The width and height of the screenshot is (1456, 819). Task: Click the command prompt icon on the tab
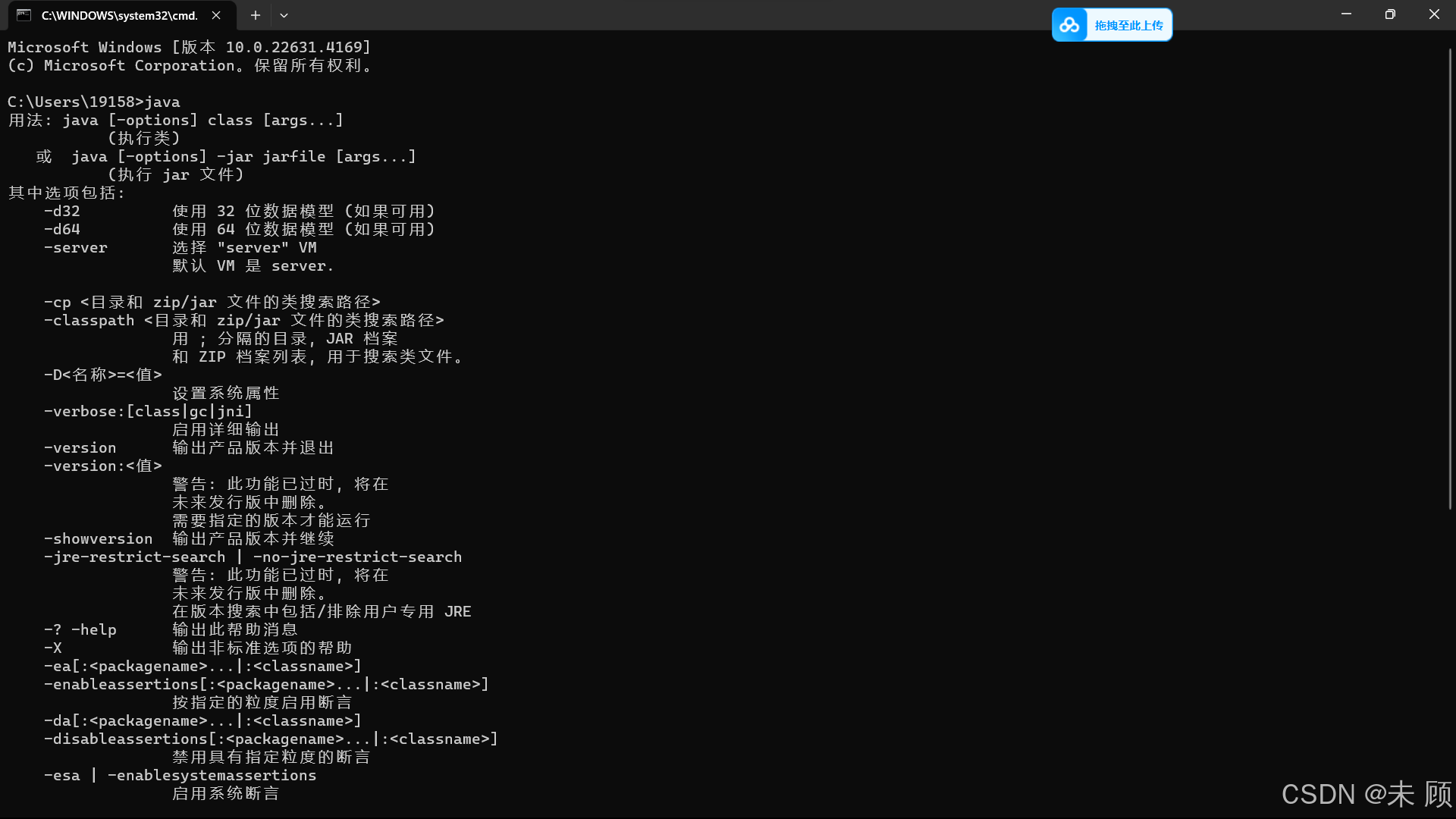coord(23,15)
